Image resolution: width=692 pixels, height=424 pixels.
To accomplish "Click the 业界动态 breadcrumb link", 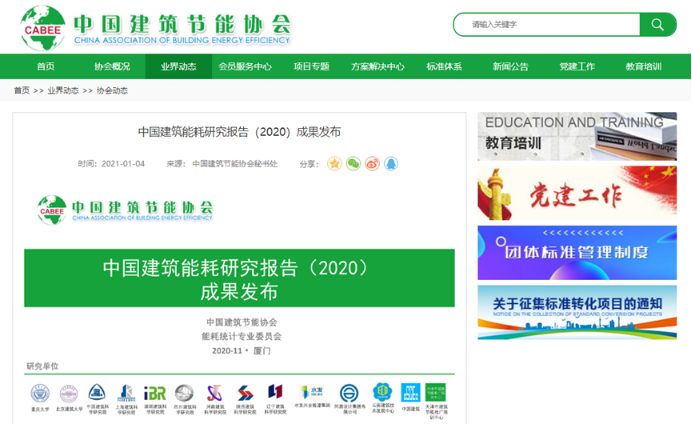I will click(x=63, y=90).
